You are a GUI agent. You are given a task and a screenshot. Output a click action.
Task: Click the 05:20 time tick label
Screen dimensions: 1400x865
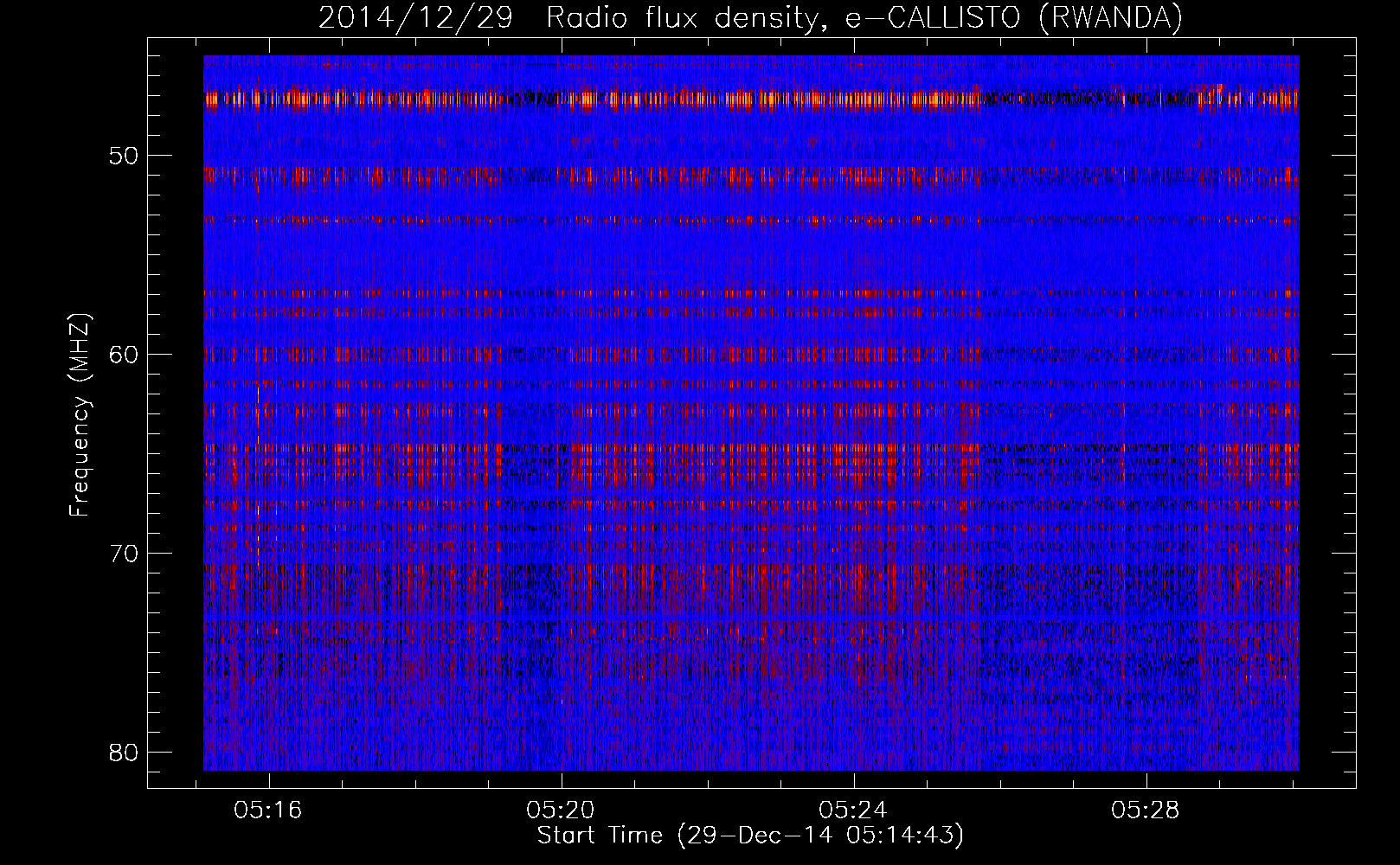point(561,811)
